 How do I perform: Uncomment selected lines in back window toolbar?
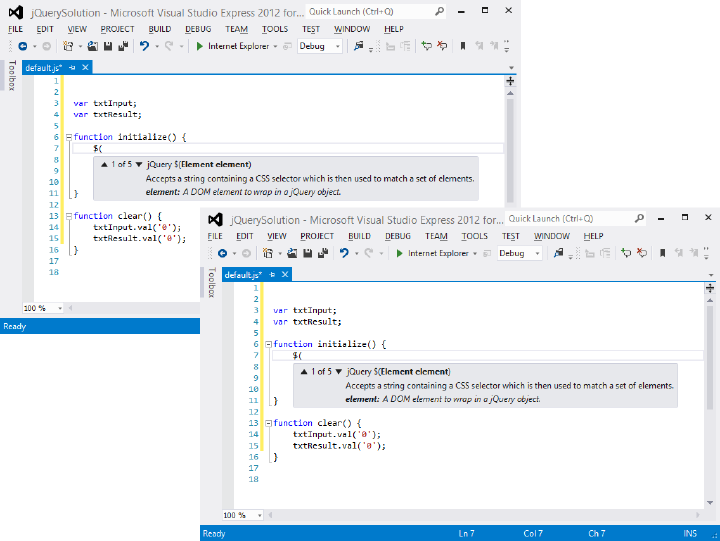pos(442,45)
